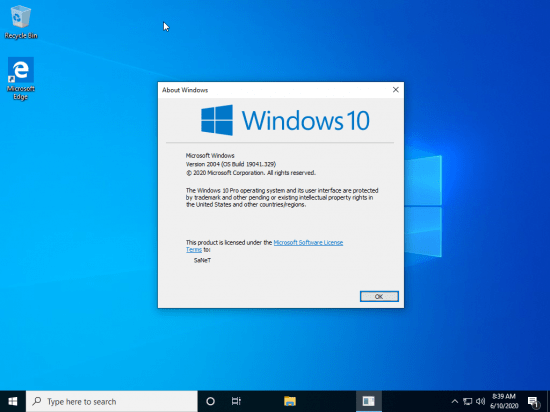This screenshot has width=550, height=412.
Task: Click OK in the About Windows dialog
Action: click(379, 296)
